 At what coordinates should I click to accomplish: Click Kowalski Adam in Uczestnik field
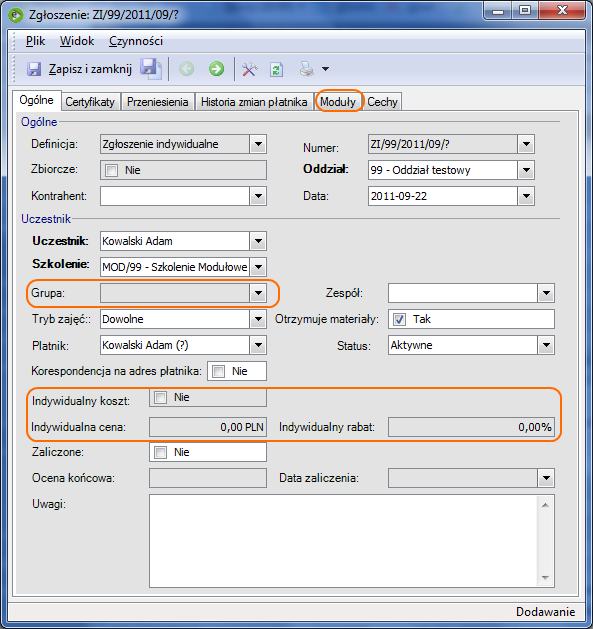(137, 241)
